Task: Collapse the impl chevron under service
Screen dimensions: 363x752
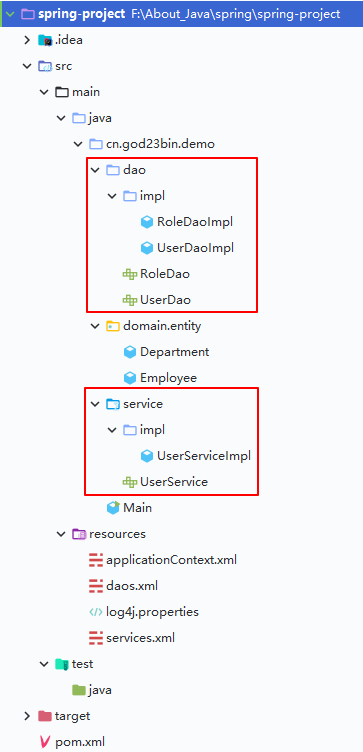Action: 112,430
